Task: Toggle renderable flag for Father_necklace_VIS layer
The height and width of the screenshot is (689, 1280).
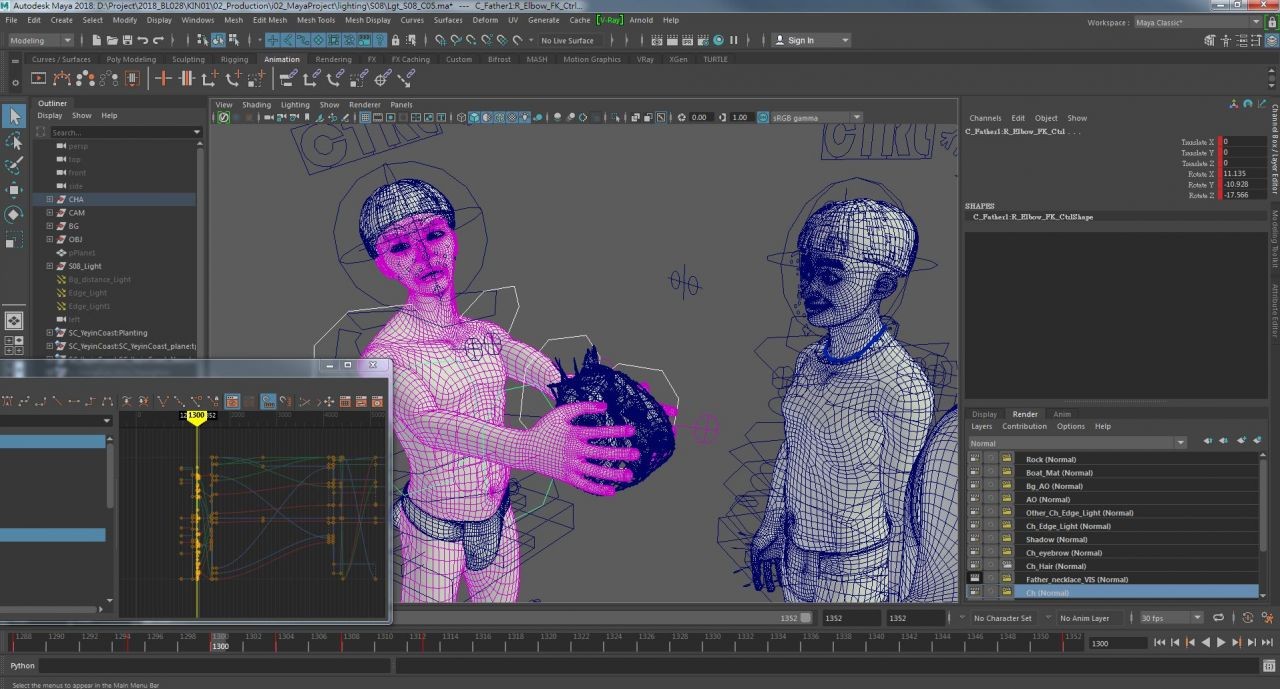Action: click(974, 579)
